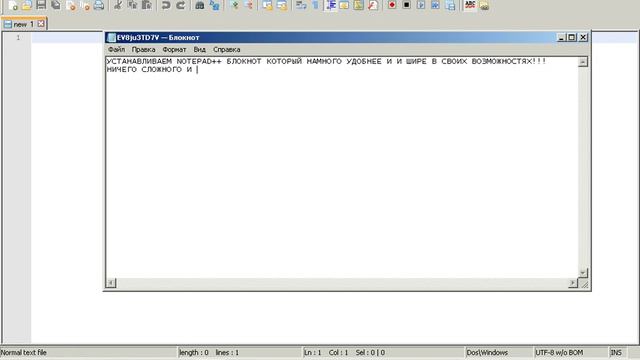Maximize the Блокнот window

coord(572,38)
